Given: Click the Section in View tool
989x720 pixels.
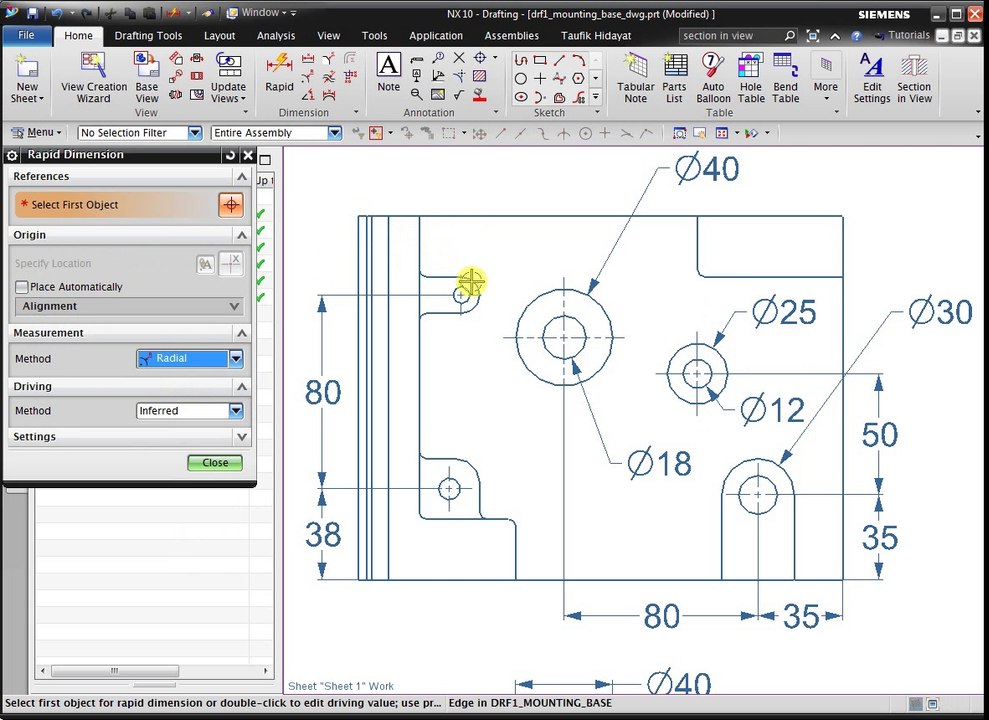Looking at the screenshot, I should tap(914, 78).
